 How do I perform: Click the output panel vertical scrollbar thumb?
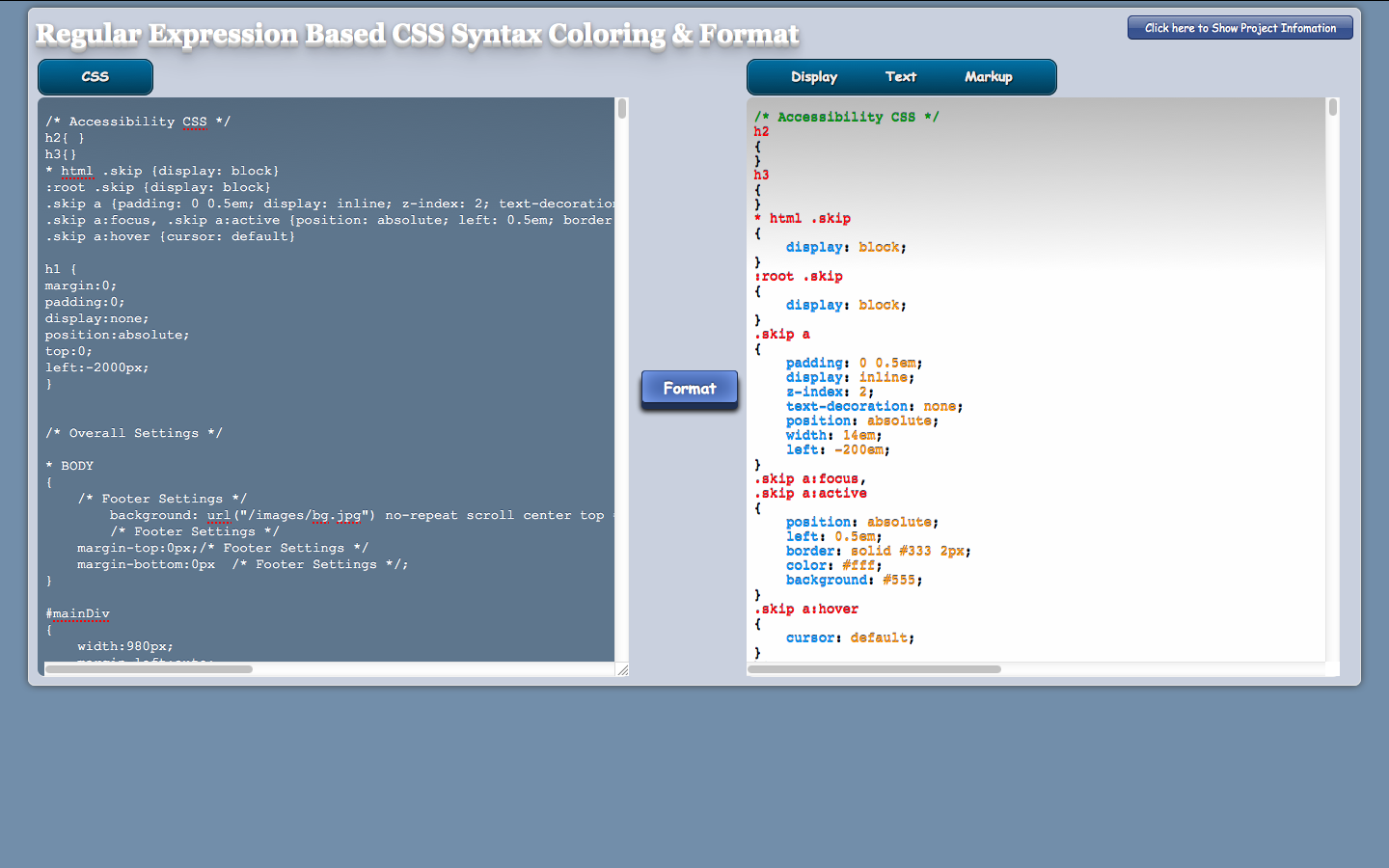1333,107
